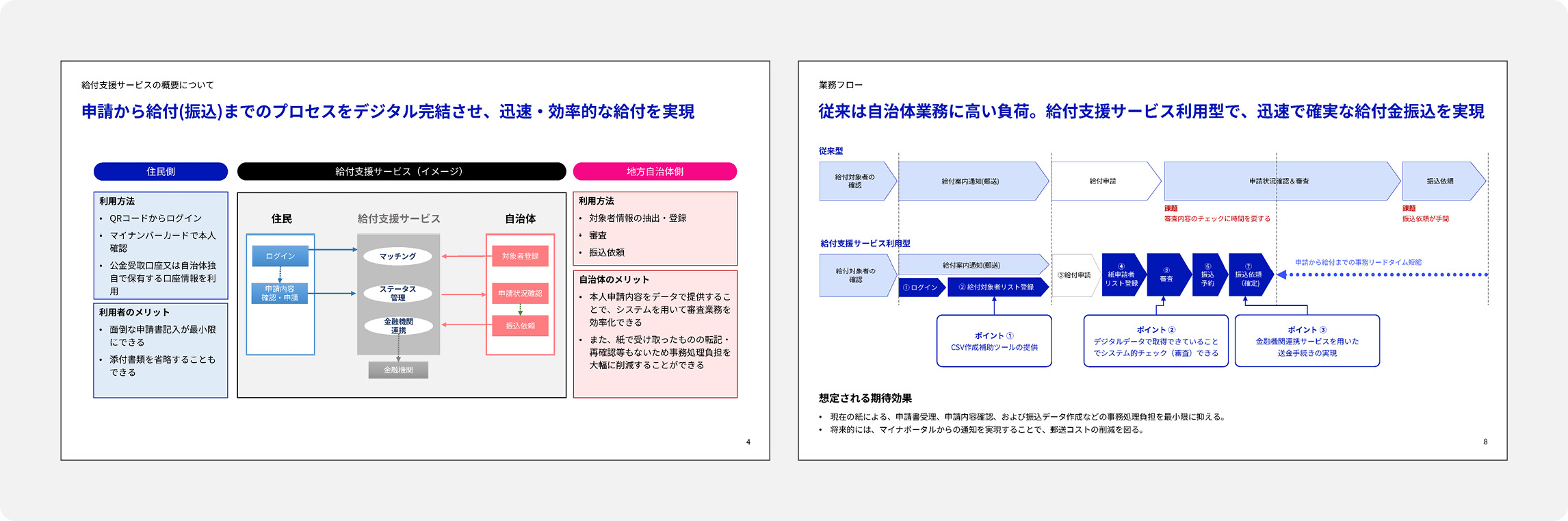Click the 申請内容確認・申請 blue box
1568x521 pixels.
[x=280, y=293]
